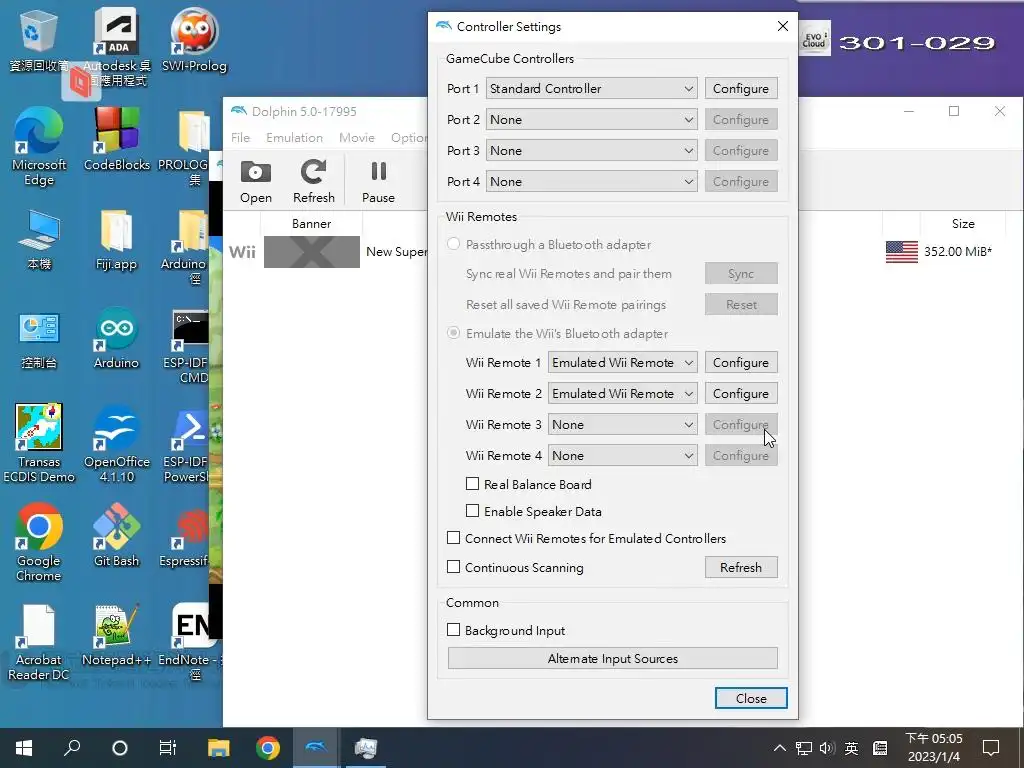Open Chrome from the taskbar
The height and width of the screenshot is (768, 1024).
pos(268,748)
